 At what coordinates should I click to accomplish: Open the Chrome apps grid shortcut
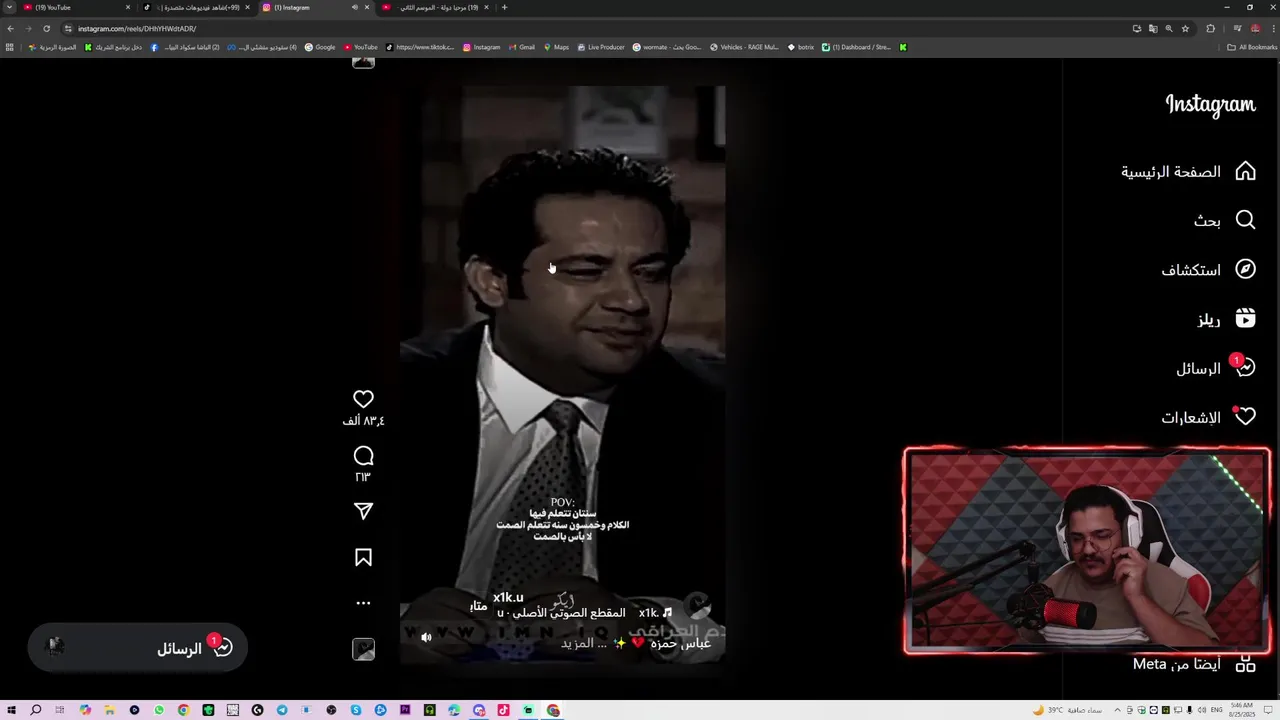point(10,47)
